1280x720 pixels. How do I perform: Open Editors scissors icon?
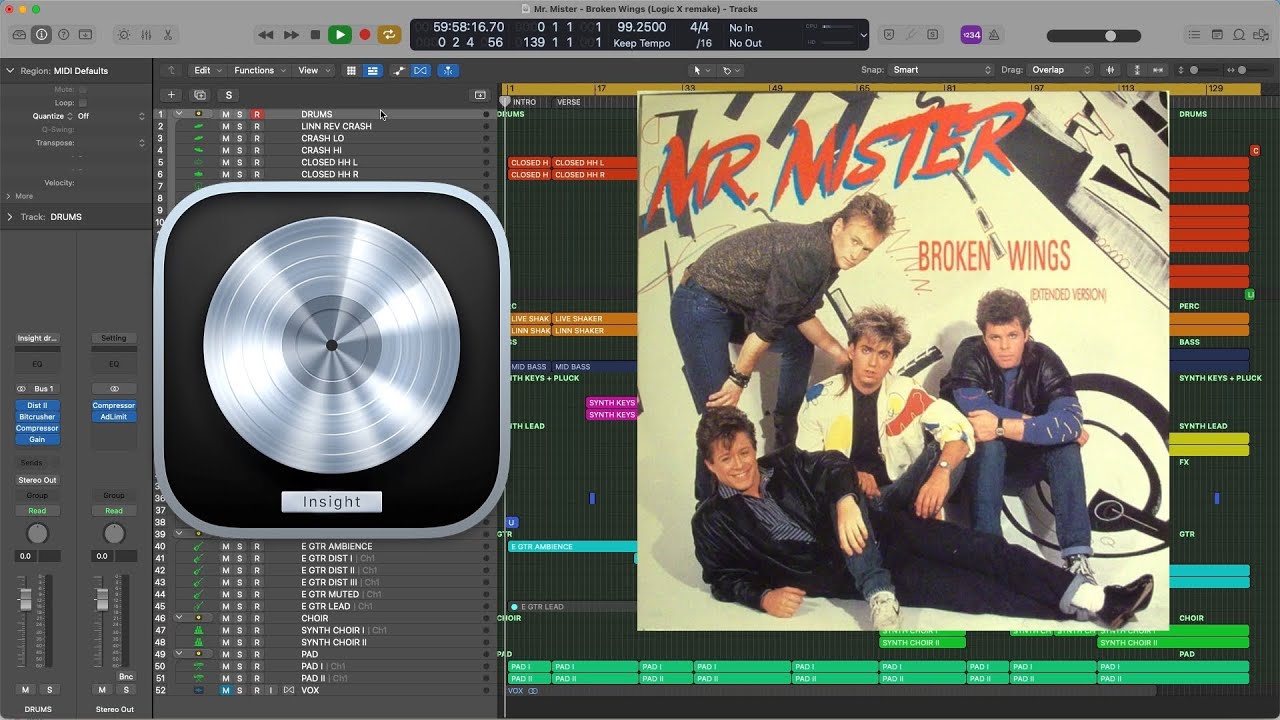pos(168,34)
